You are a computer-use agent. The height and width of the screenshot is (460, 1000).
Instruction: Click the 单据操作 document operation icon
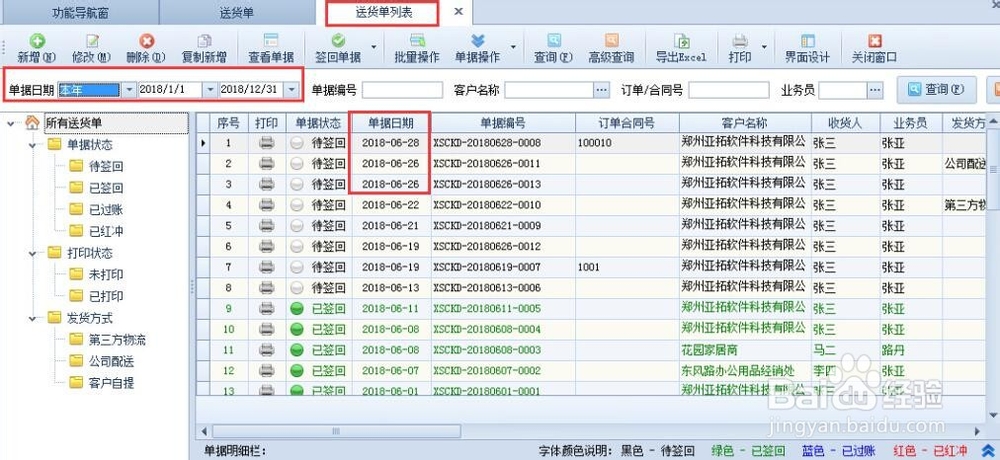coord(477,41)
